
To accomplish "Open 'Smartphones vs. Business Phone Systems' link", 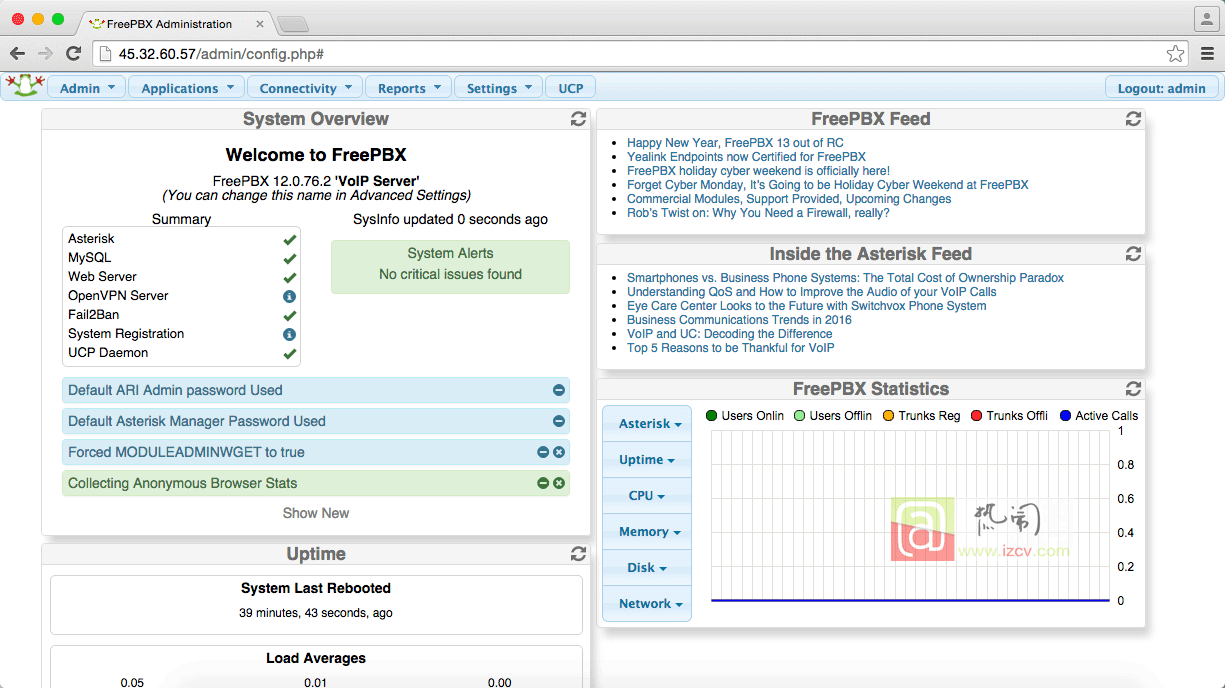I will point(845,278).
